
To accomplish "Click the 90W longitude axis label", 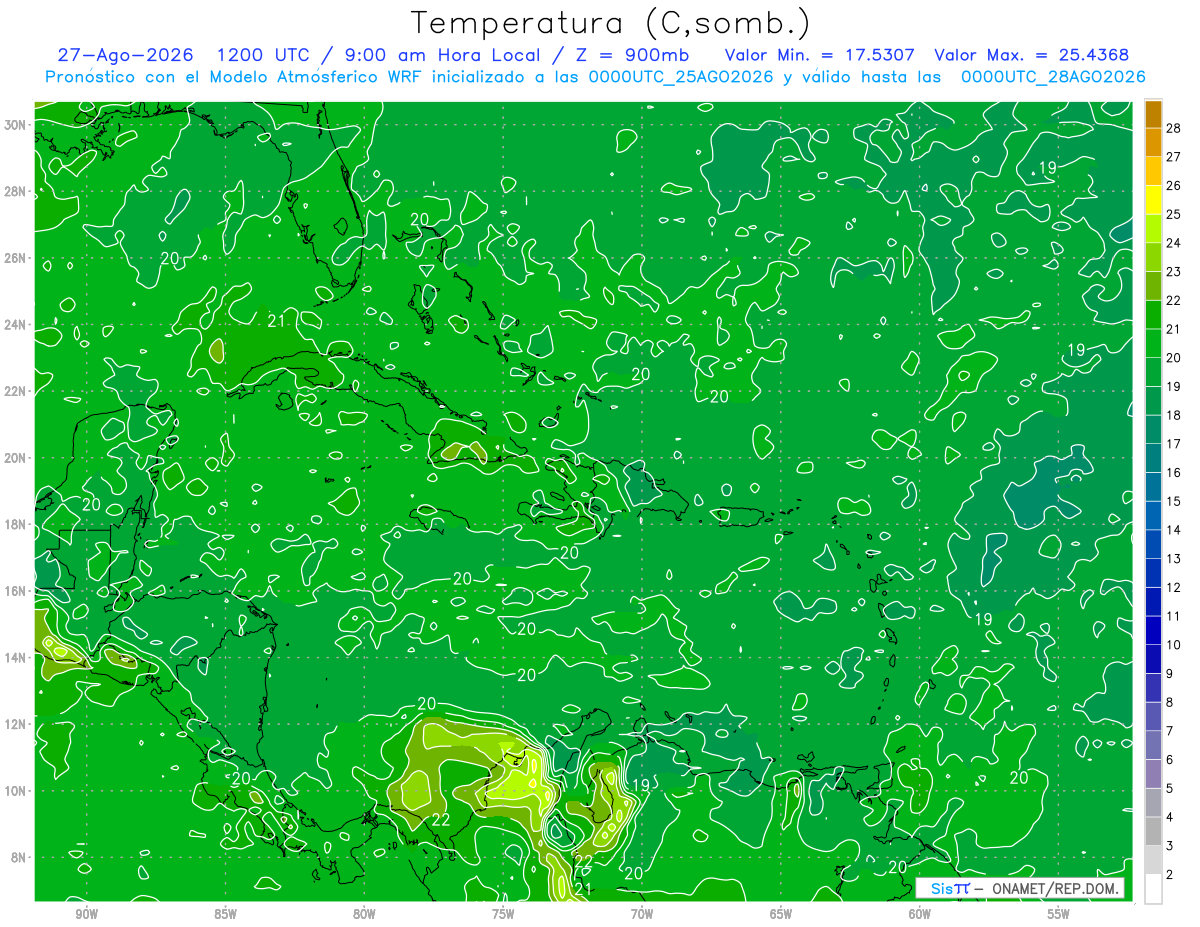I will (86, 914).
